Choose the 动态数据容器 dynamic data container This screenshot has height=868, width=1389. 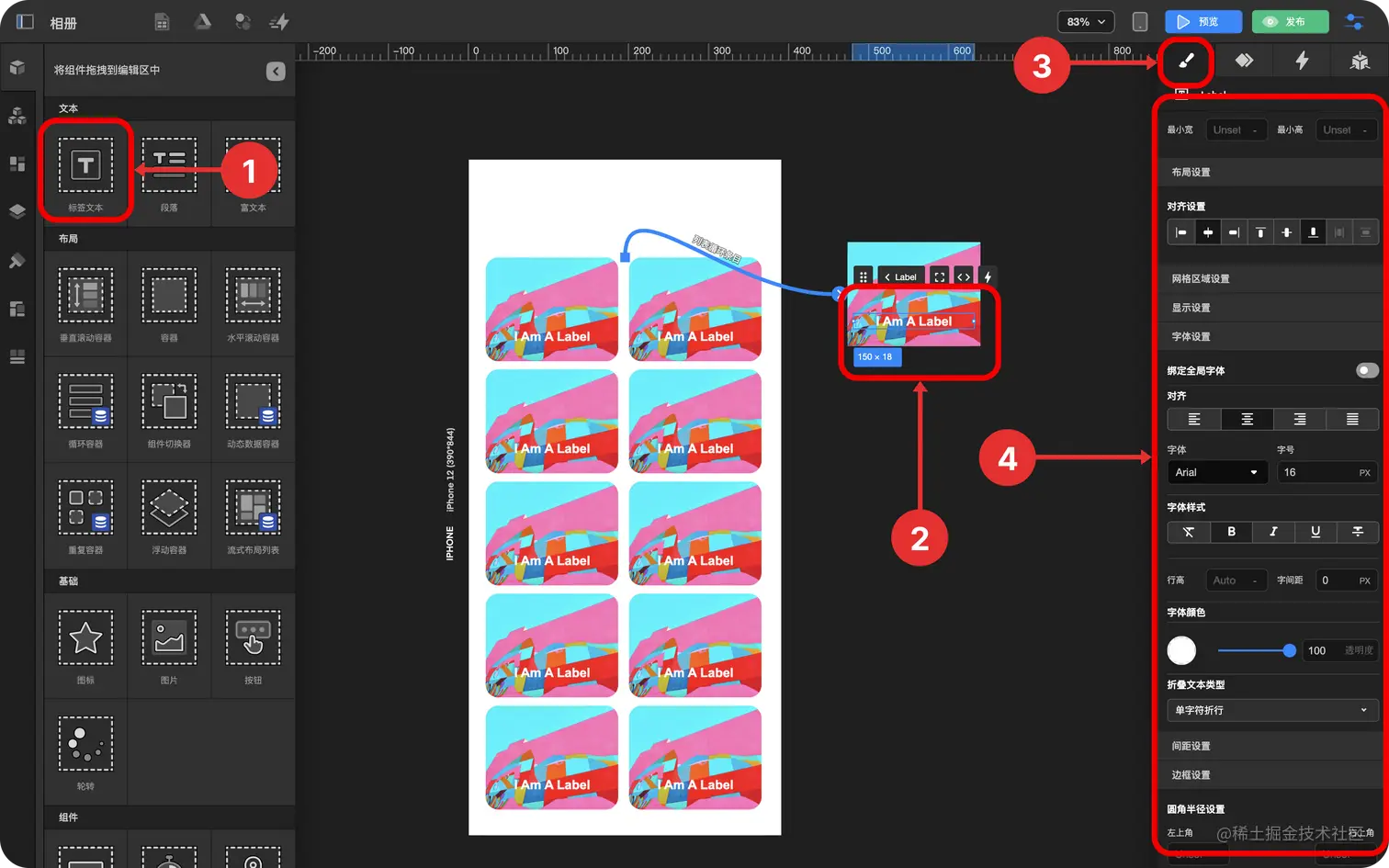[253, 410]
